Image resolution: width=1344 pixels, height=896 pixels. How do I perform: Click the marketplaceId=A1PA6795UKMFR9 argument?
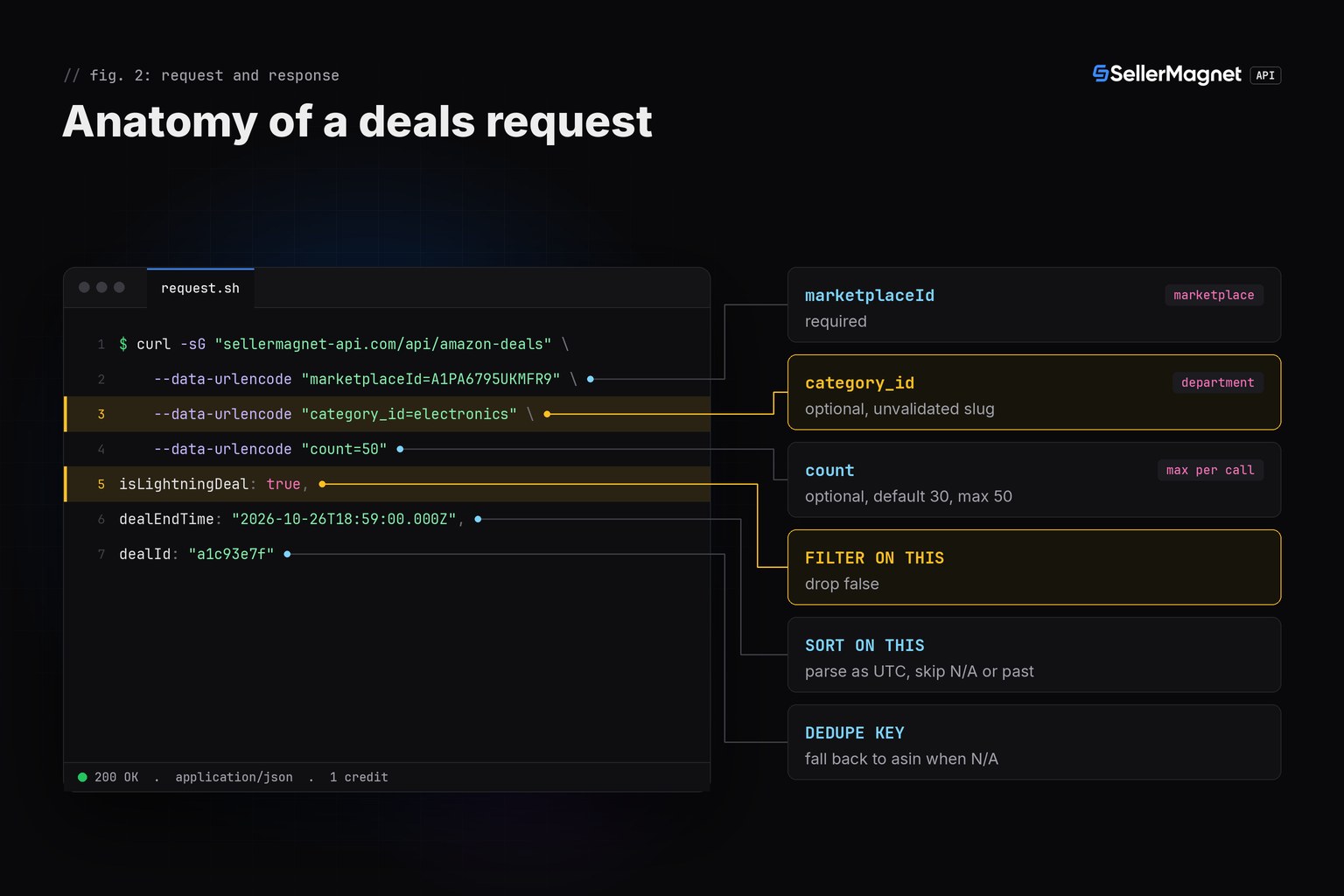430,379
